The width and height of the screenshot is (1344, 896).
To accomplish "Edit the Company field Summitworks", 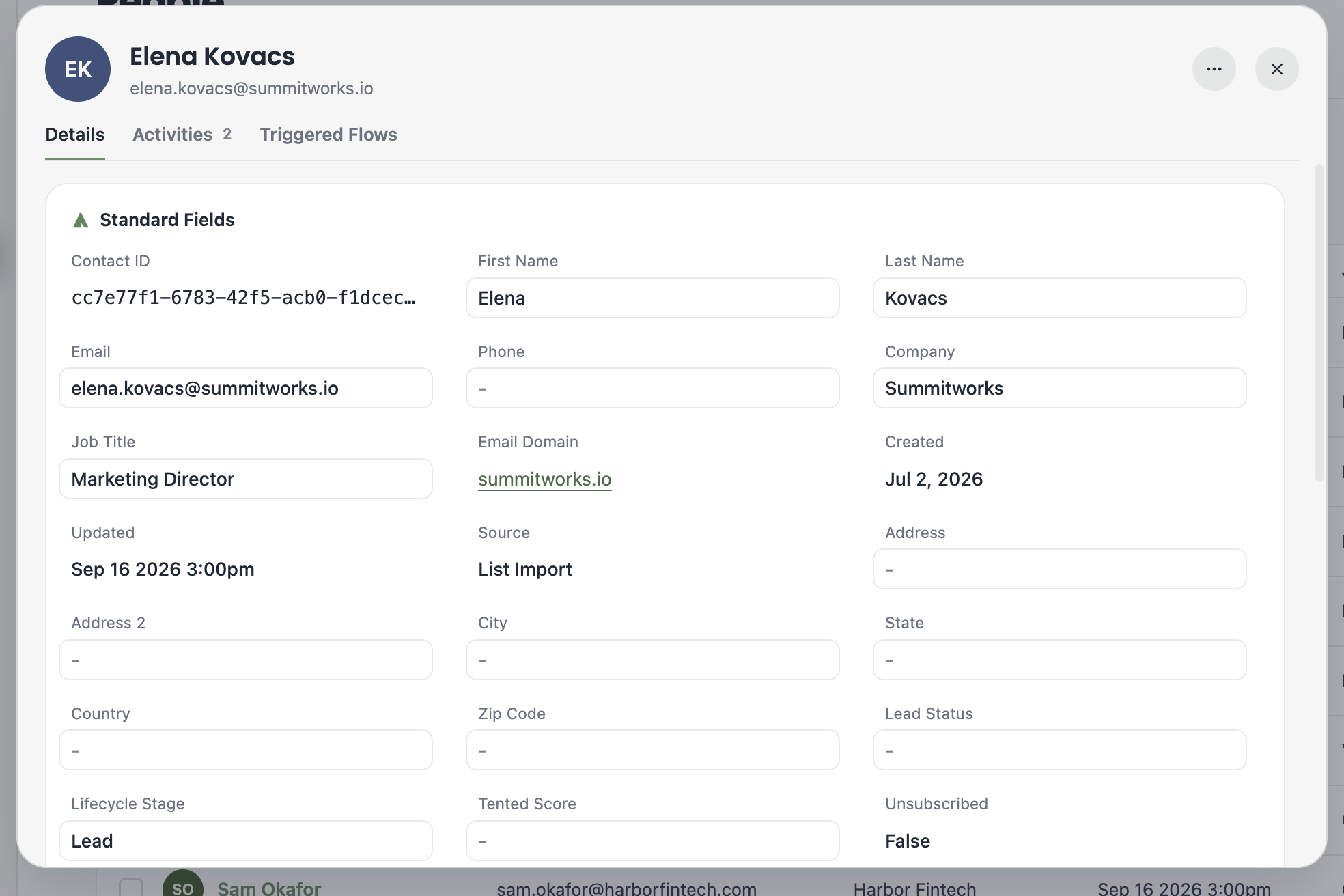I will click(x=1059, y=388).
